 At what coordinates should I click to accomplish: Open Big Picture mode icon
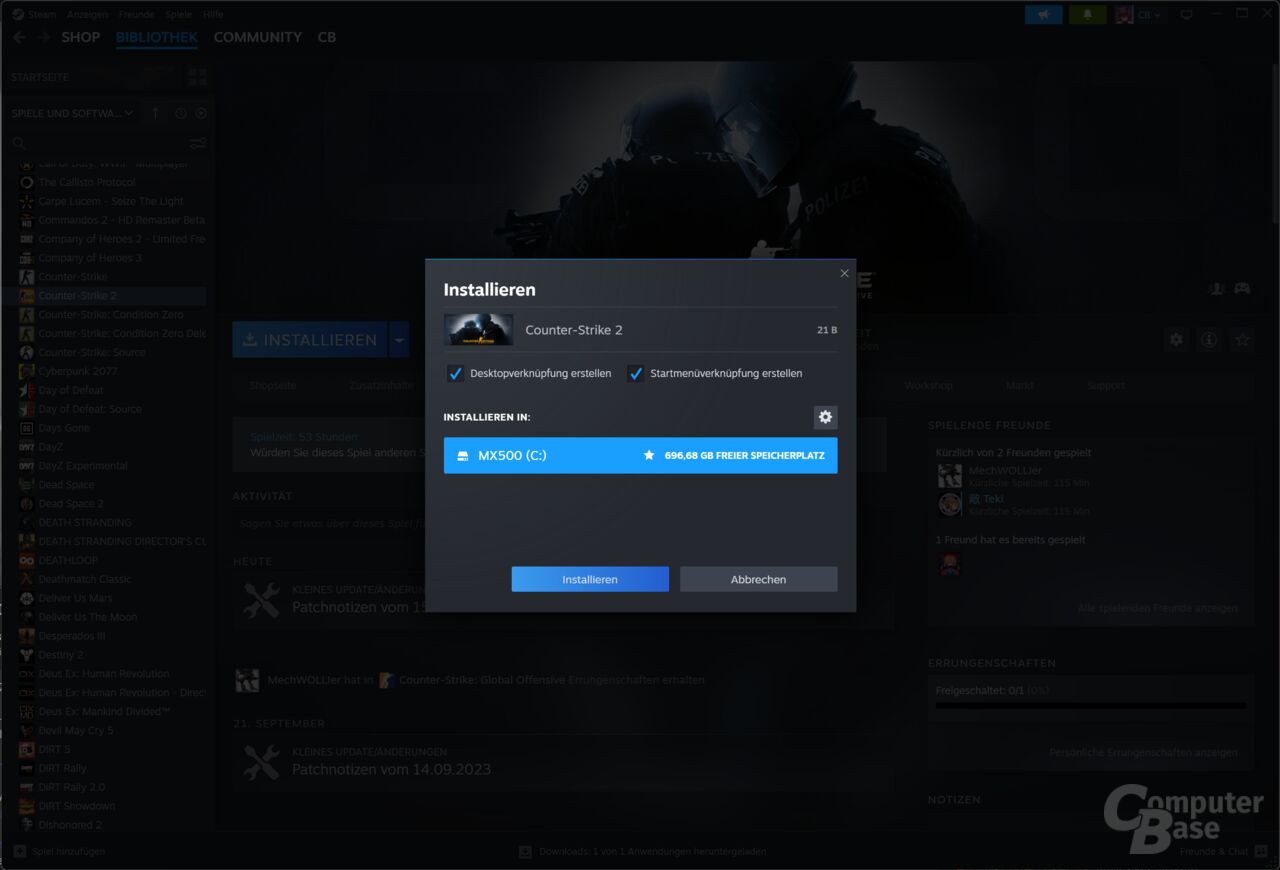coord(1187,15)
